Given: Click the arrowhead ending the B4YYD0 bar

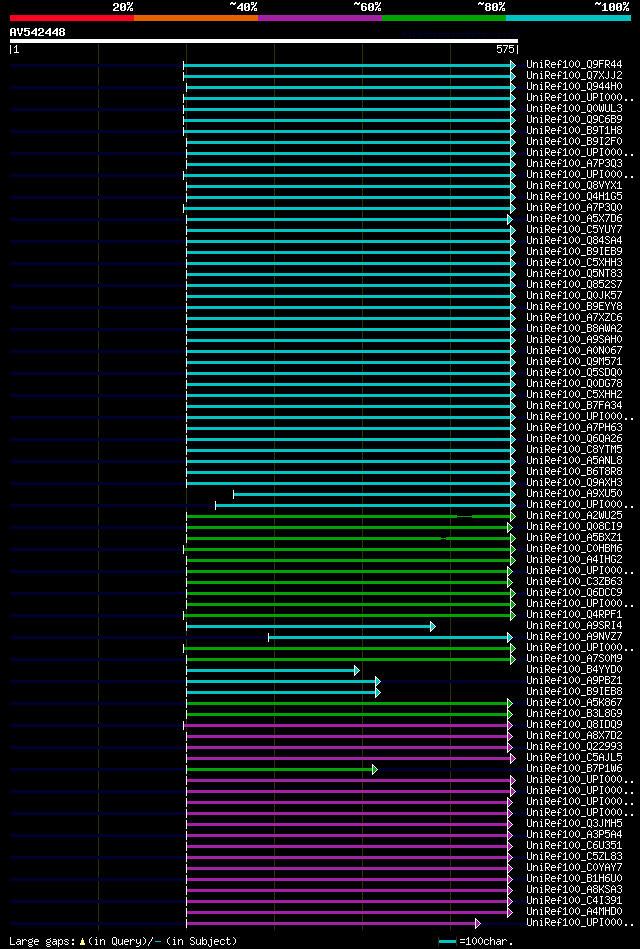Looking at the screenshot, I should [x=357, y=671].
